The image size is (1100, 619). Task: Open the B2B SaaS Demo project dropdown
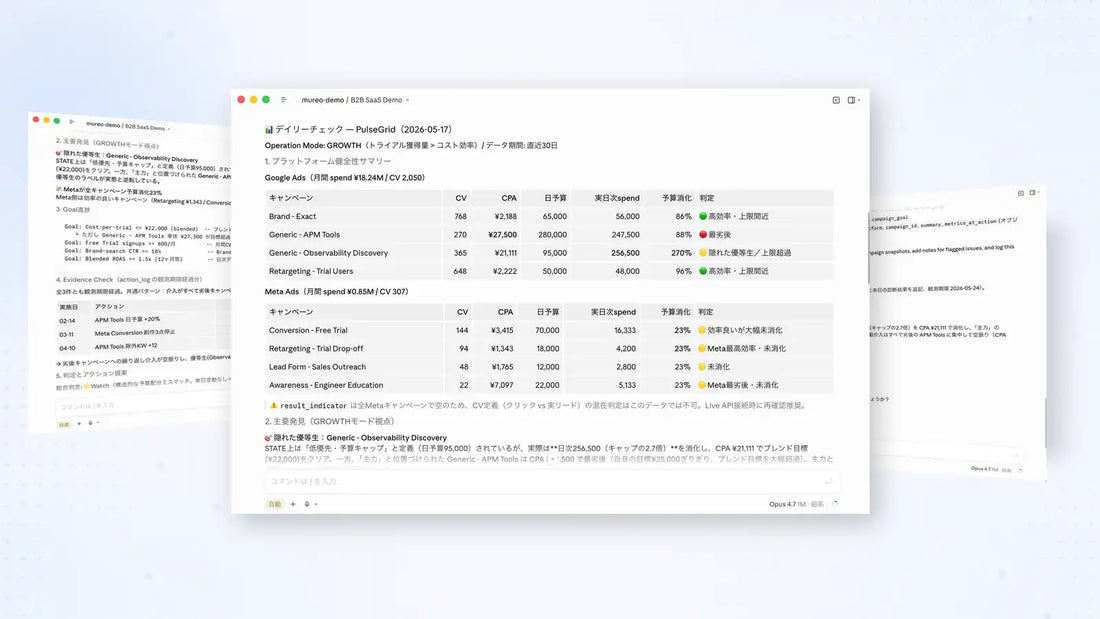[x=379, y=100]
